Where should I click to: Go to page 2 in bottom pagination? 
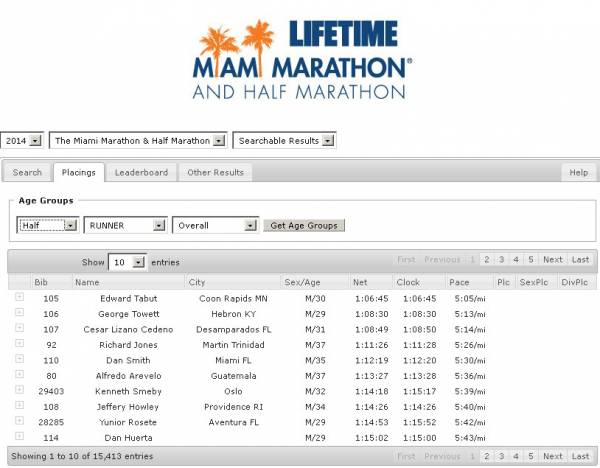[487, 456]
